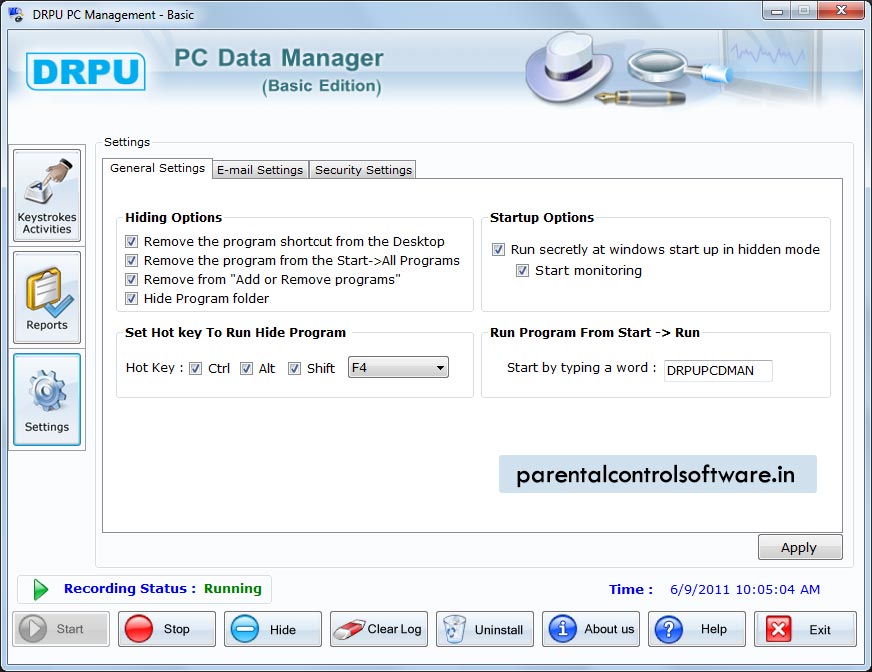Toggle Remove program from Start->All Programs
872x672 pixels.
[131, 260]
